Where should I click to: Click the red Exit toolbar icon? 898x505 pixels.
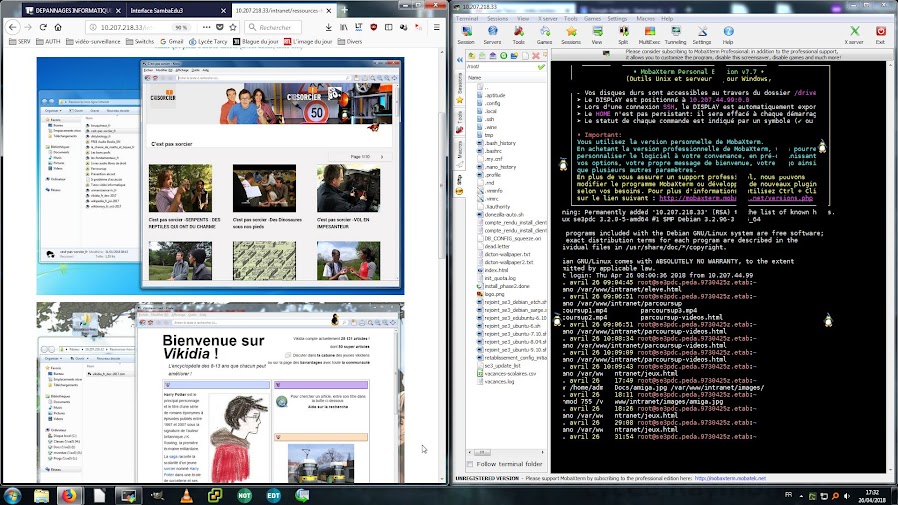pos(880,35)
